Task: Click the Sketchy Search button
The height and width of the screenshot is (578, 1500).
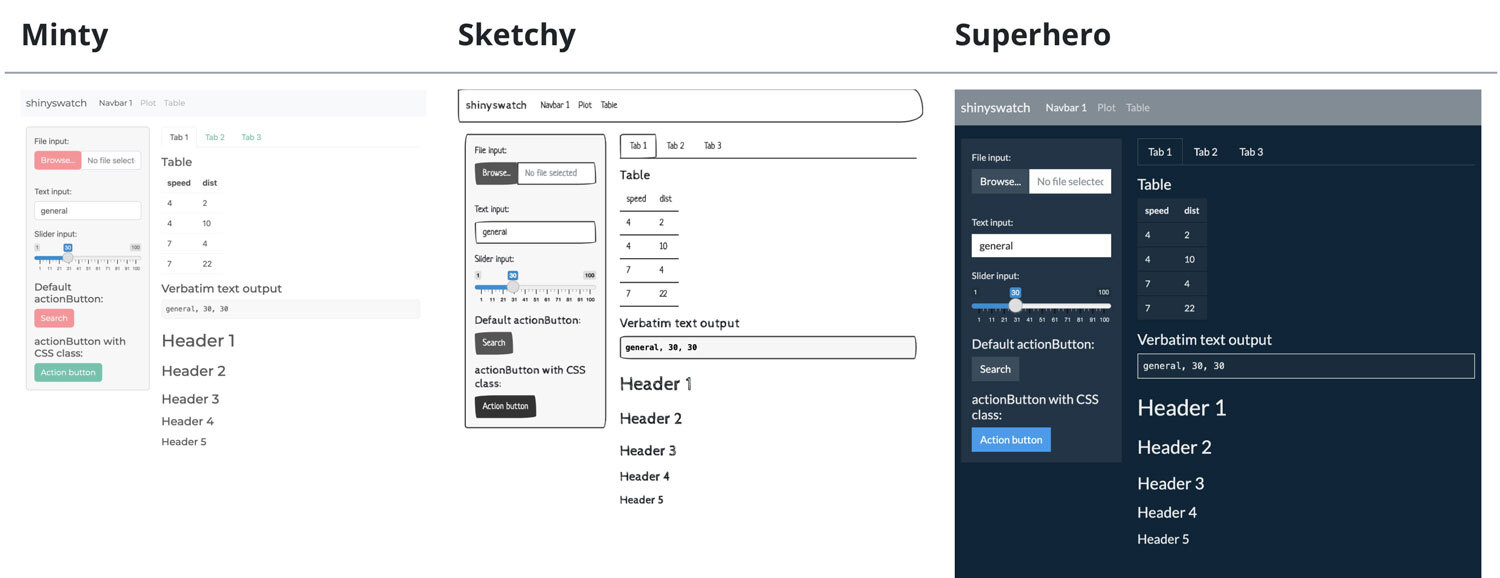Action: point(494,343)
